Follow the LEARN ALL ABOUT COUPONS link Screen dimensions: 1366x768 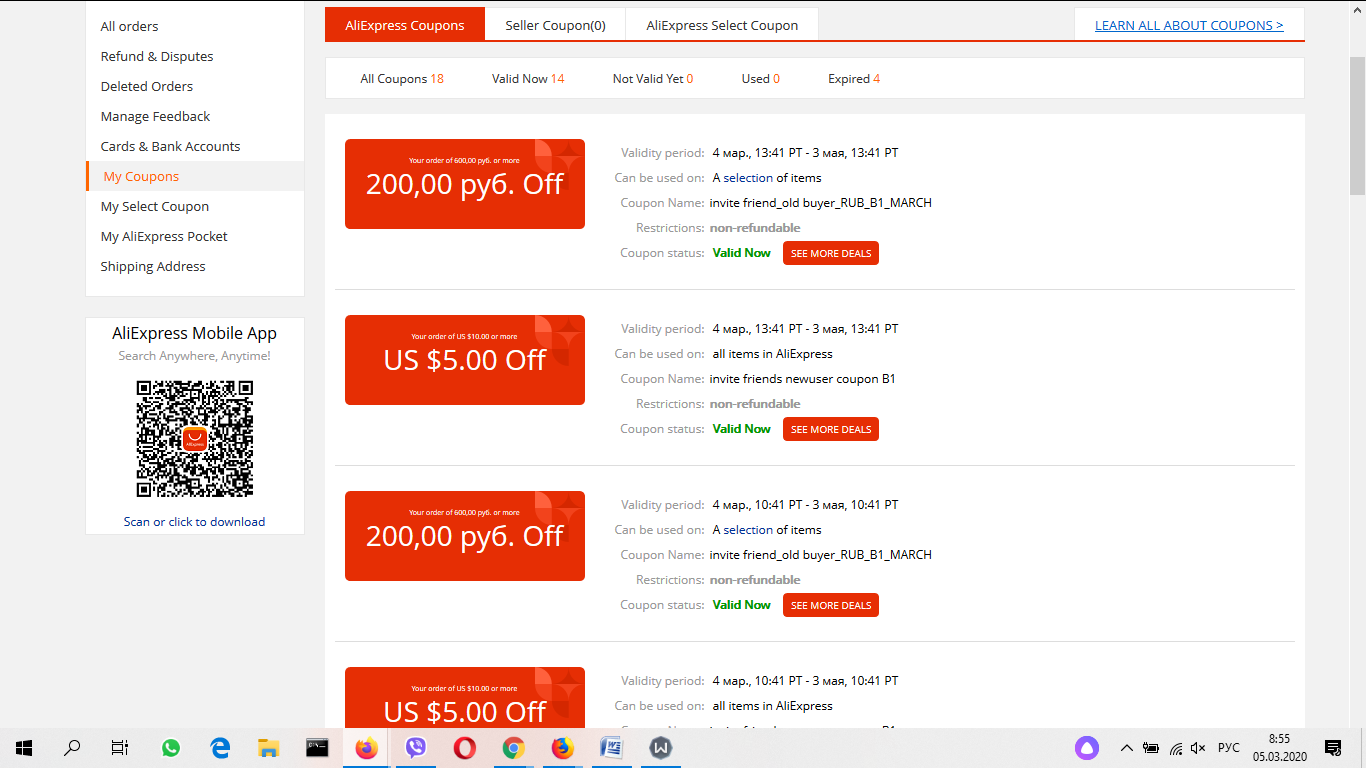click(x=1189, y=25)
